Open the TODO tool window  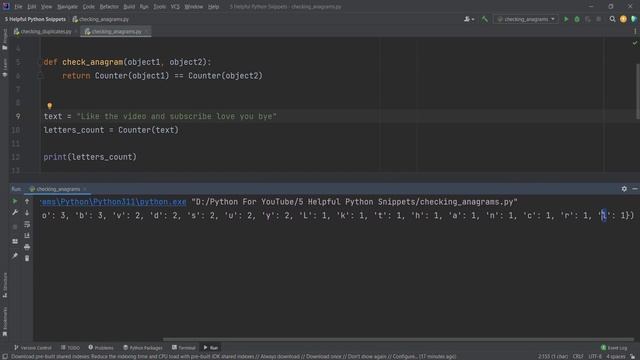click(70, 348)
